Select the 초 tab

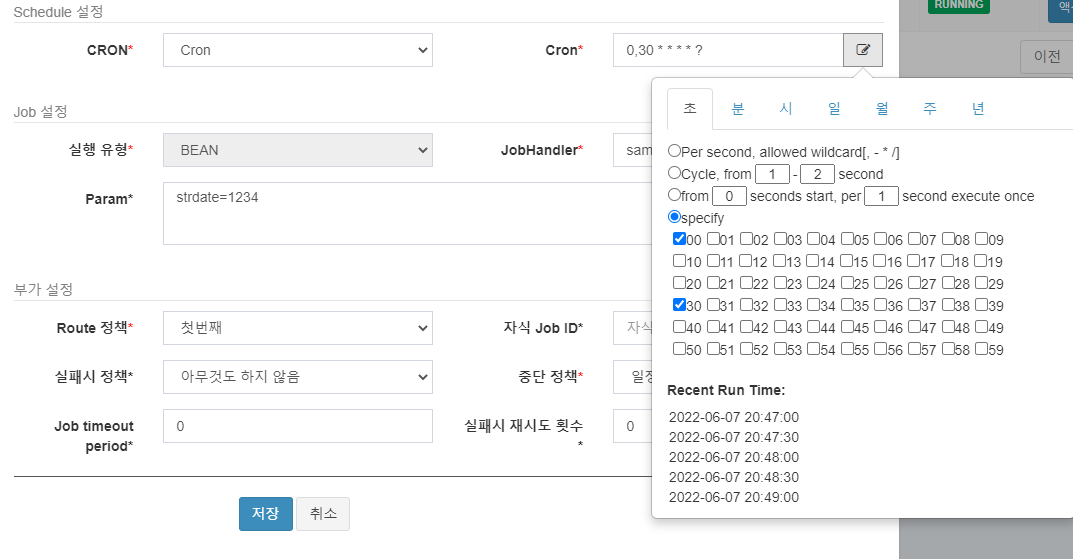[x=690, y=108]
